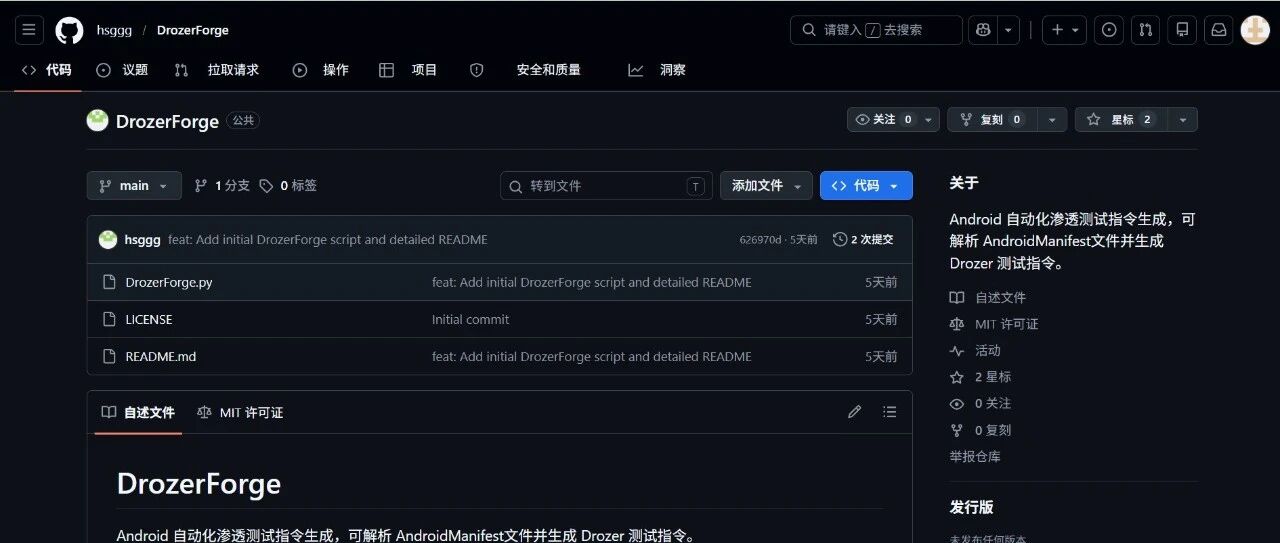Click the LICENSE file icon
The height and width of the screenshot is (543, 1280).
pos(110,319)
